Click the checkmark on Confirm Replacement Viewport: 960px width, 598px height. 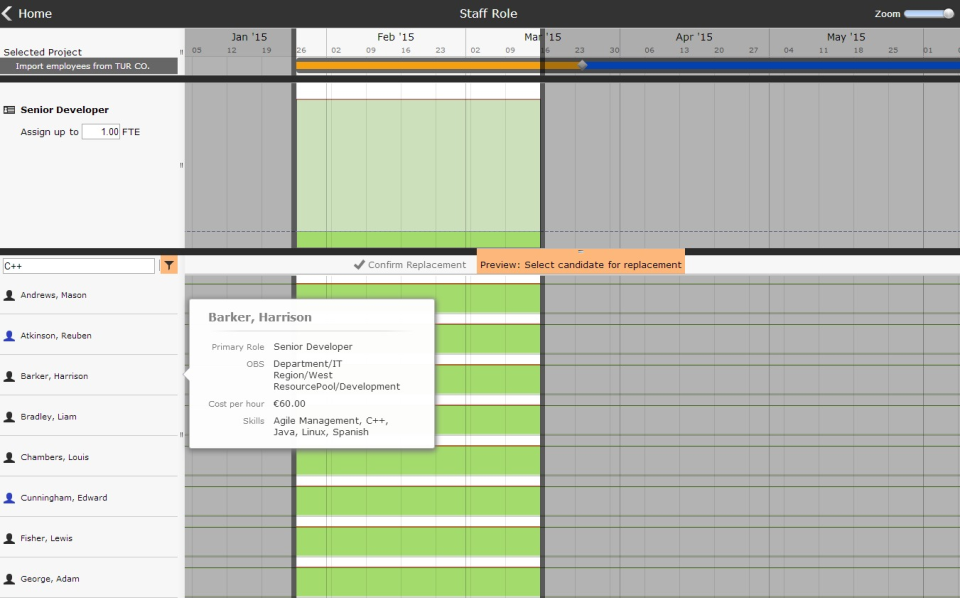359,264
